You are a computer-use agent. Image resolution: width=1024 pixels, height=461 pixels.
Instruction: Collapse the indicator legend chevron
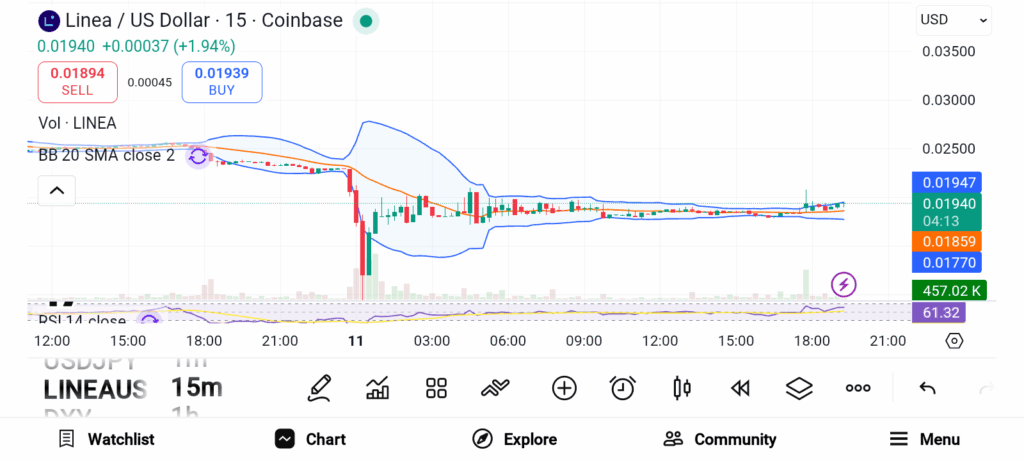click(x=57, y=190)
